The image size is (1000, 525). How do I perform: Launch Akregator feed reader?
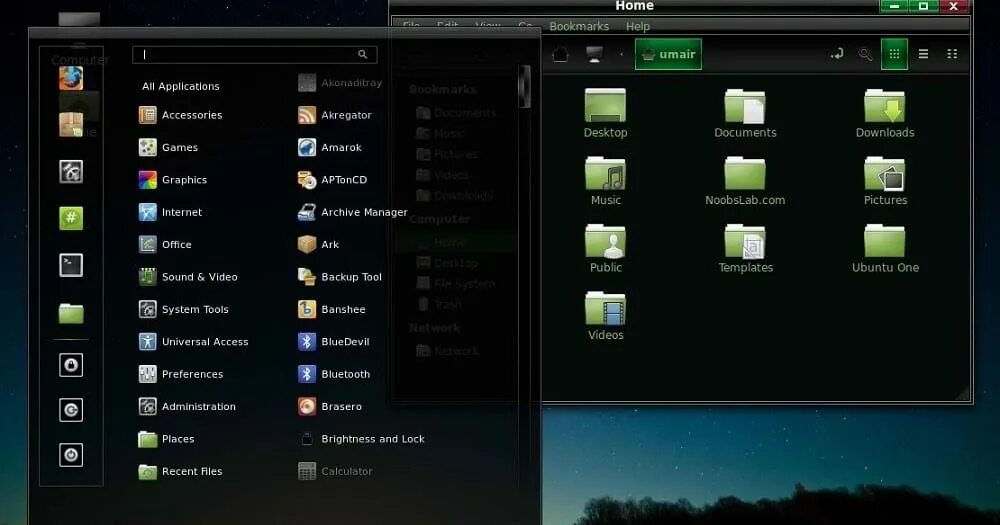point(335,115)
